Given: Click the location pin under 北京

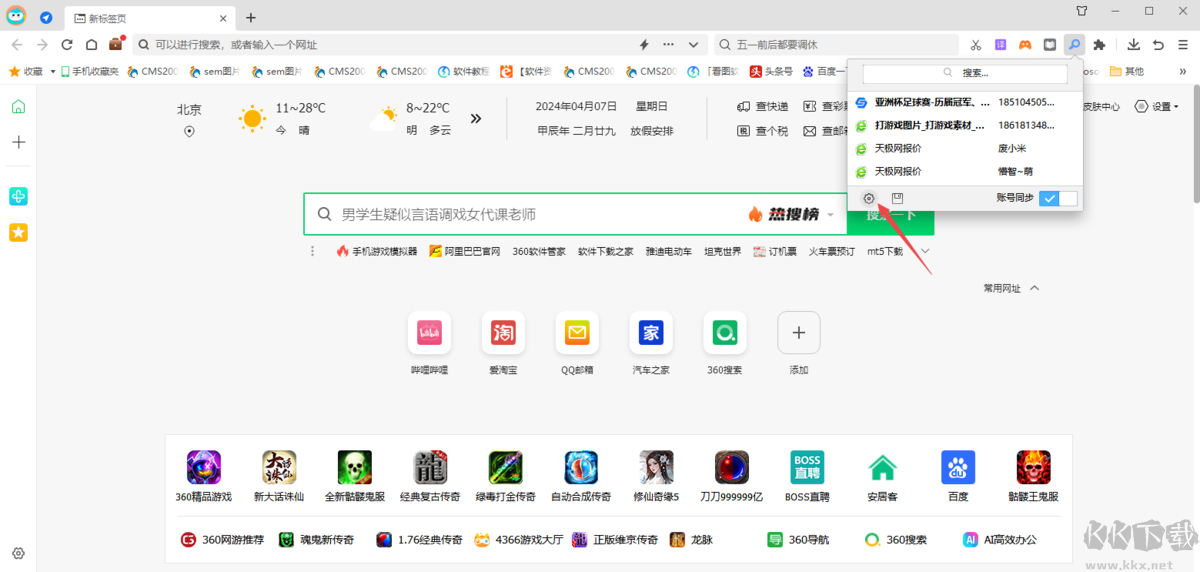Looking at the screenshot, I should (189, 131).
